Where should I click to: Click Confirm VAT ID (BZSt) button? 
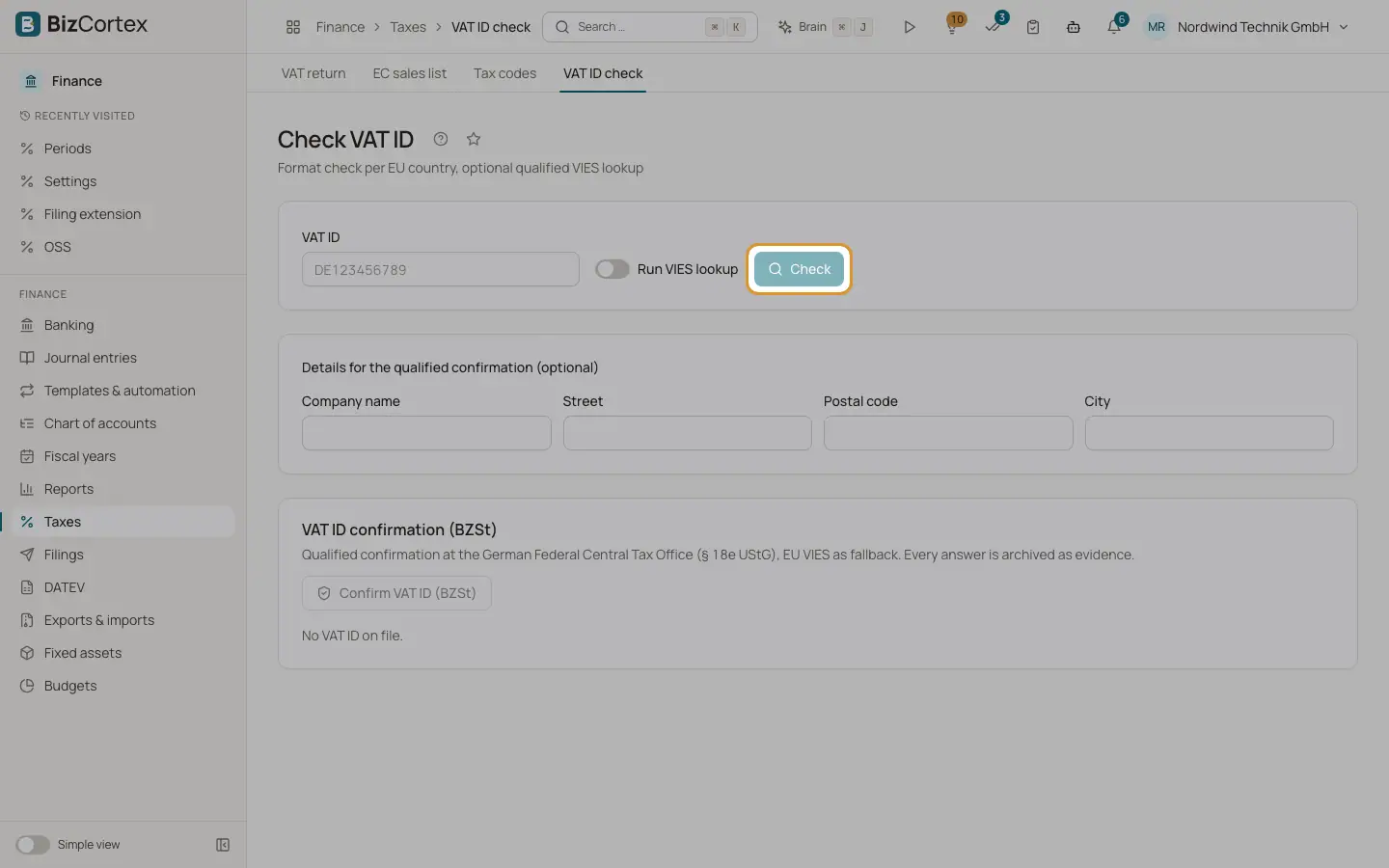pyautogui.click(x=396, y=593)
